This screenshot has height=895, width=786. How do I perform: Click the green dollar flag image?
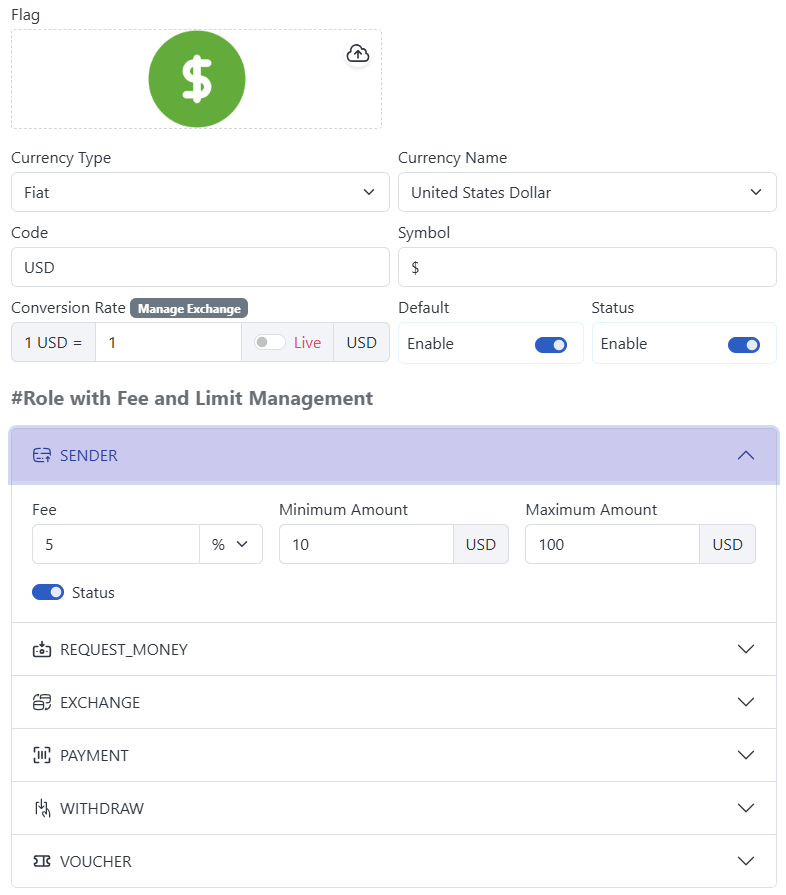point(197,79)
